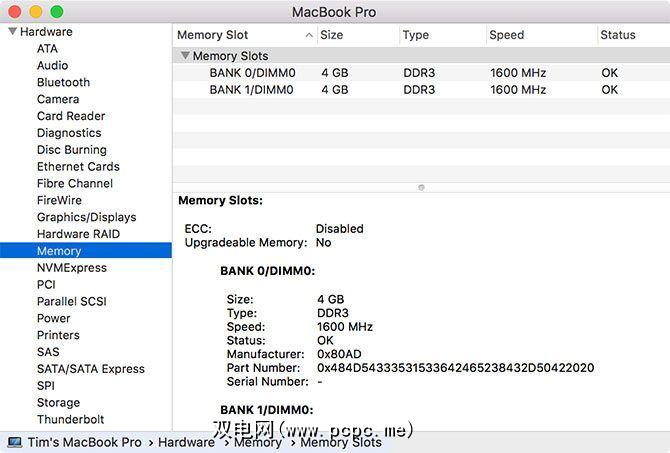Click the yellow minimize window button
This screenshot has height=453, width=670.
36,12
